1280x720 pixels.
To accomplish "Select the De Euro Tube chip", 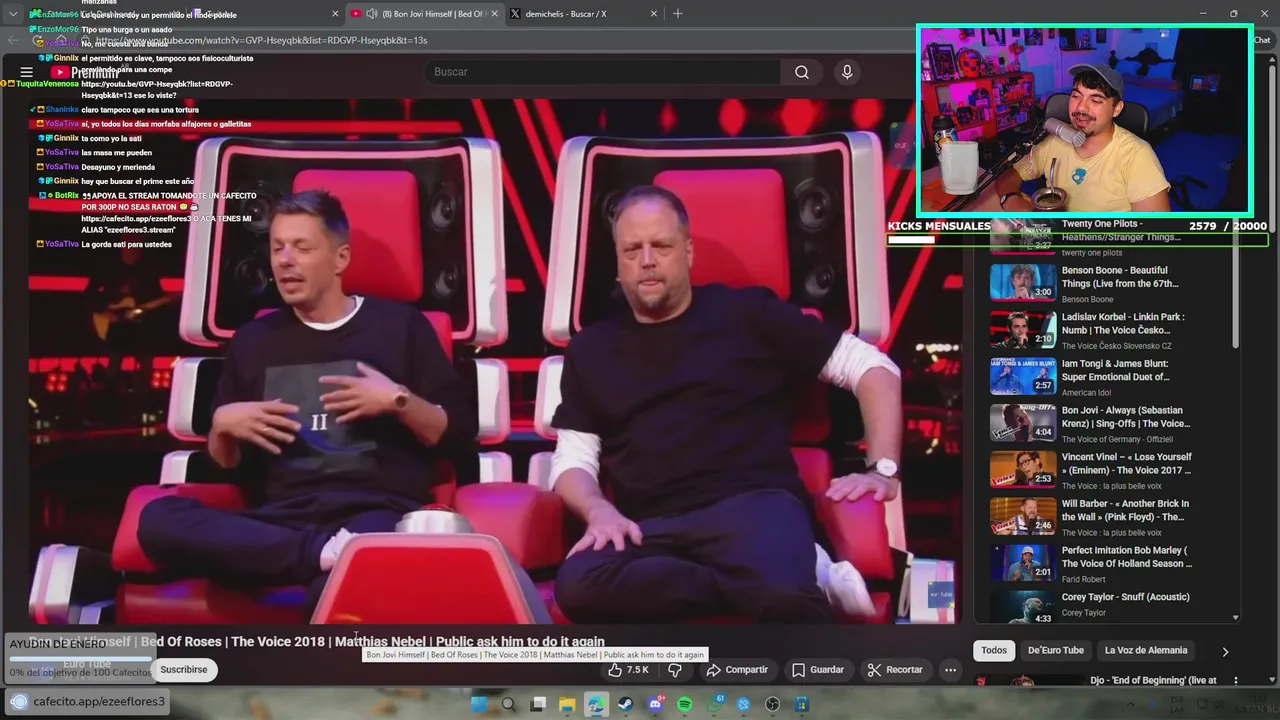I will point(1056,650).
